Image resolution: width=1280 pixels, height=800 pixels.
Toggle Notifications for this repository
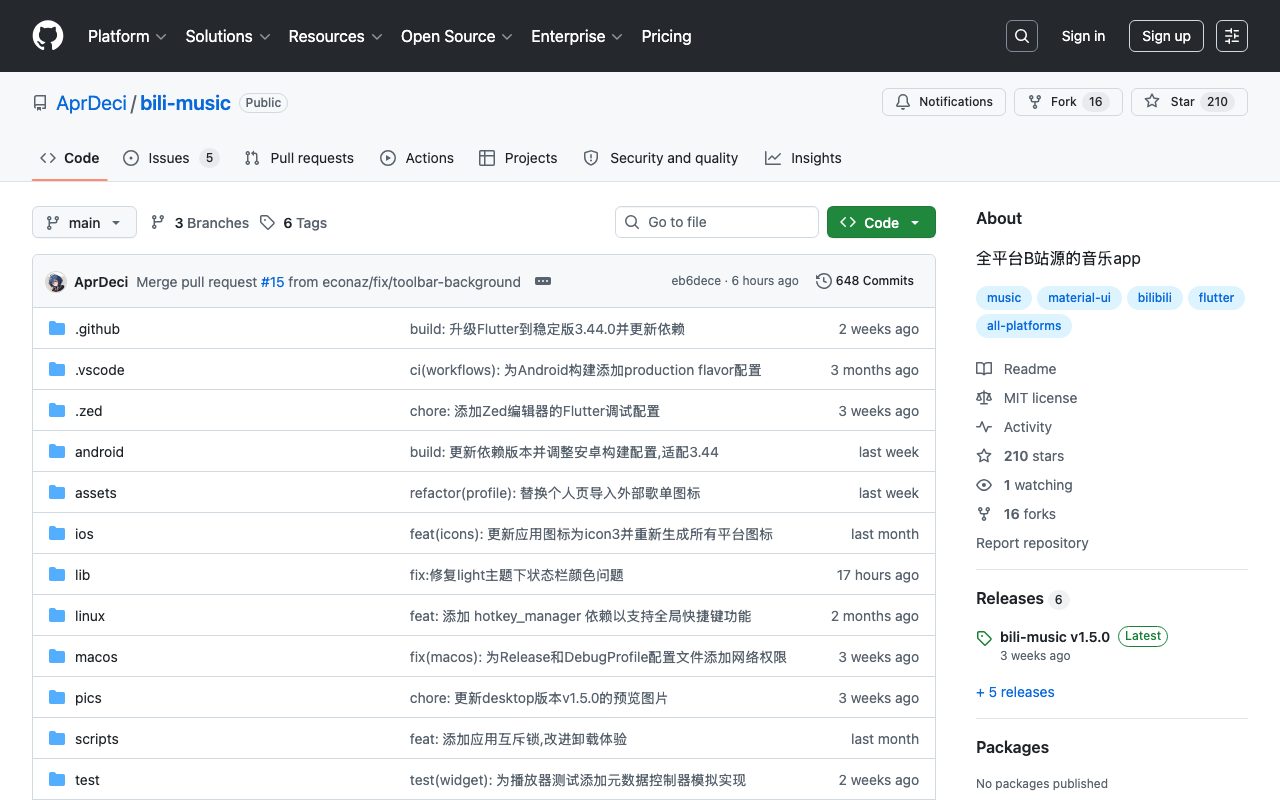pyautogui.click(x=944, y=102)
